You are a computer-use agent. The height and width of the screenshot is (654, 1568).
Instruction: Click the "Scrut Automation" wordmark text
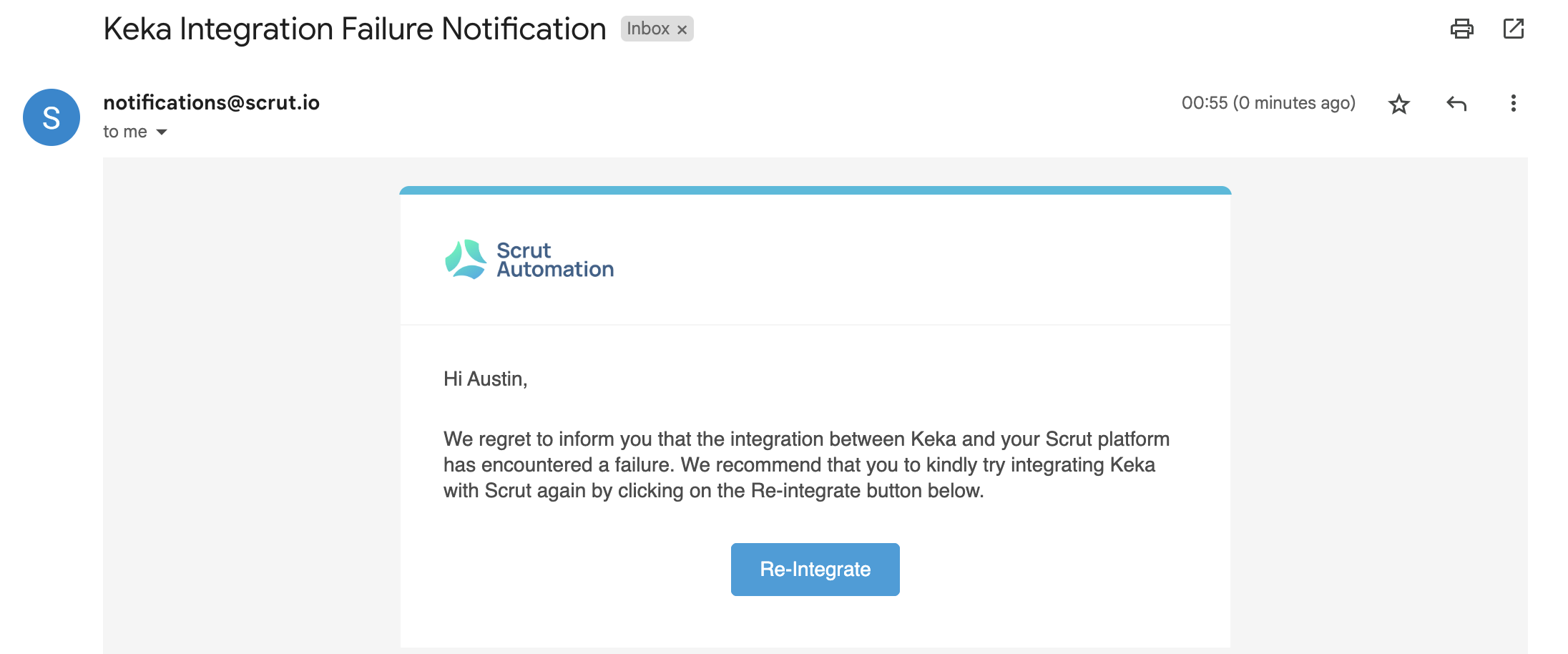555,260
